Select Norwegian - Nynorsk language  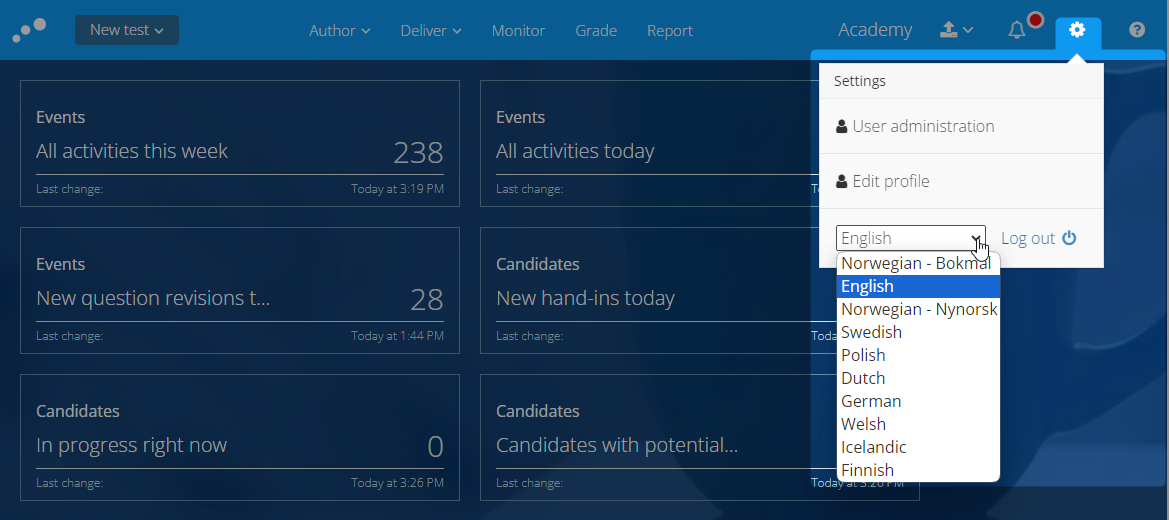point(918,310)
